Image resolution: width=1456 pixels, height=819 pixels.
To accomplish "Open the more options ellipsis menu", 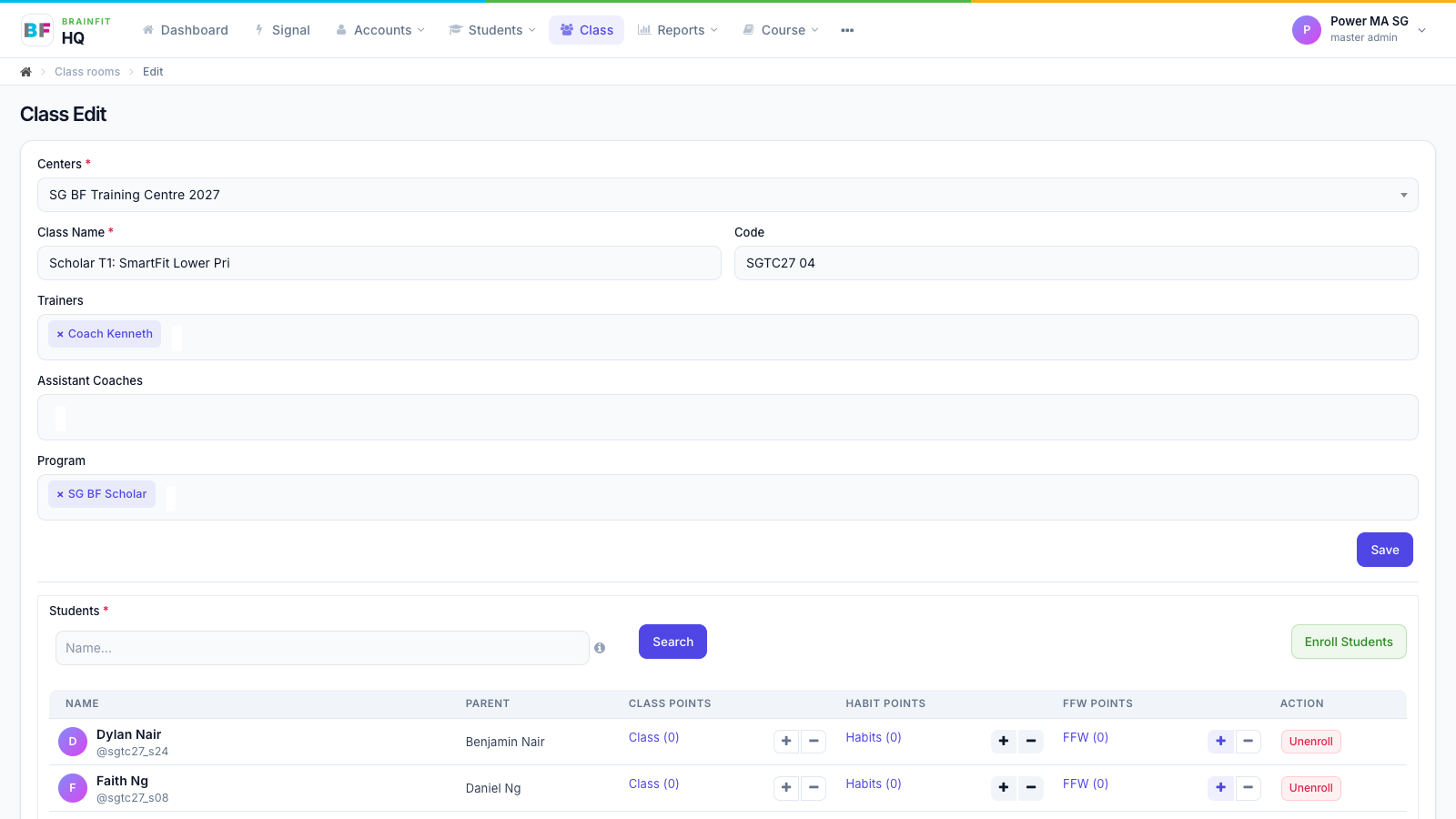I will 847,30.
